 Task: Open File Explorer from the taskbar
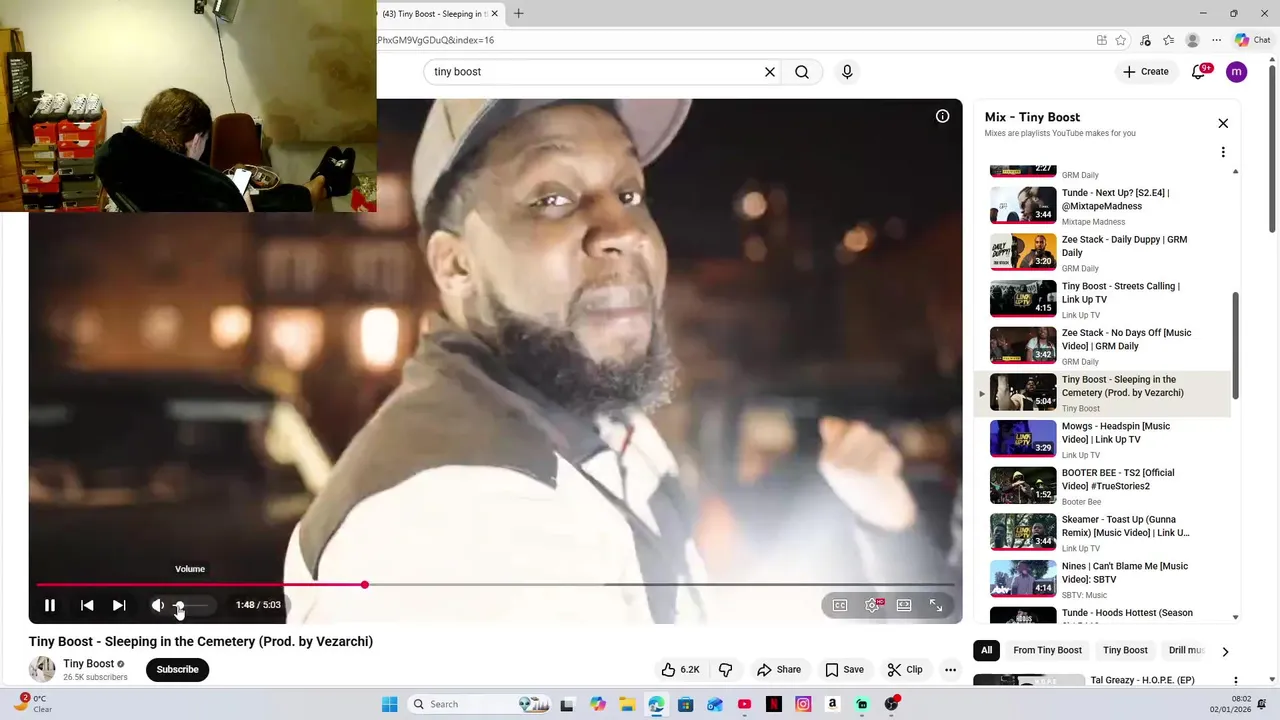[627, 704]
